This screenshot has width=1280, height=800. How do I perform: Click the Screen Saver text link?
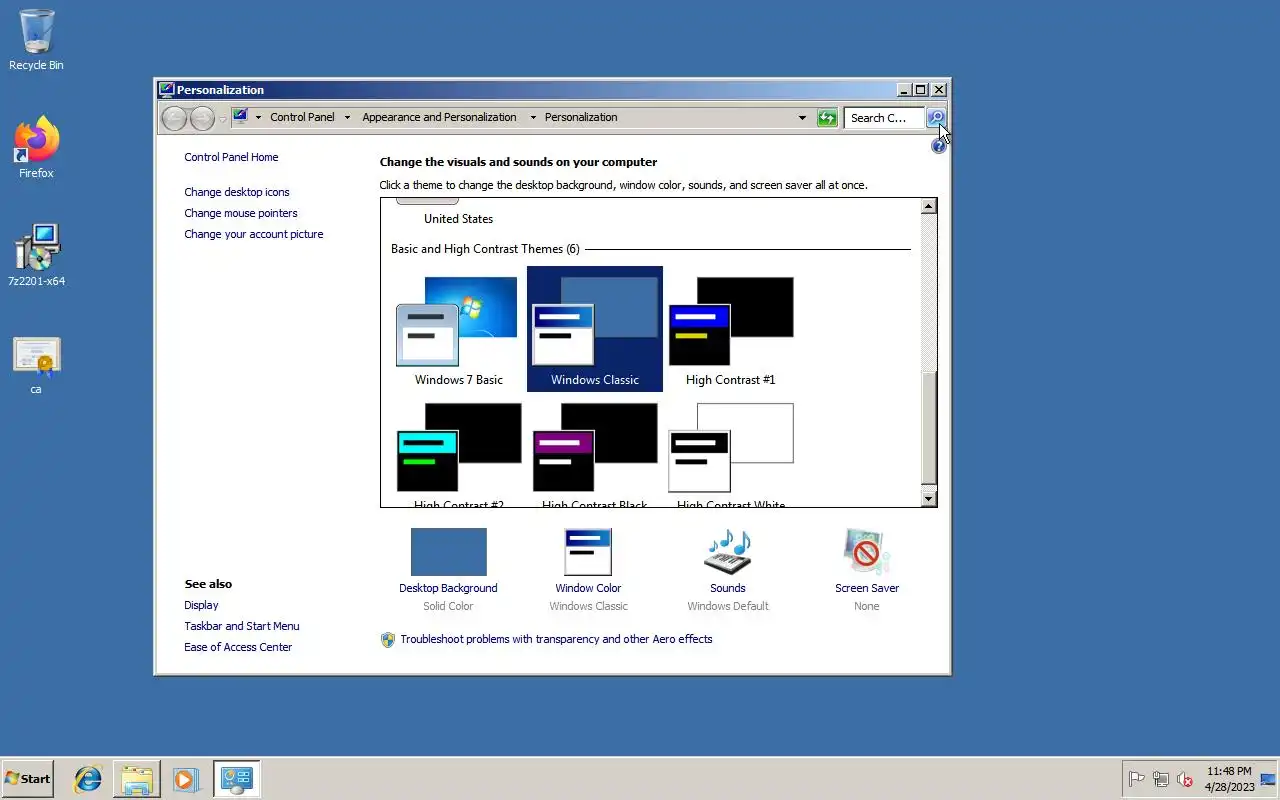pos(867,588)
